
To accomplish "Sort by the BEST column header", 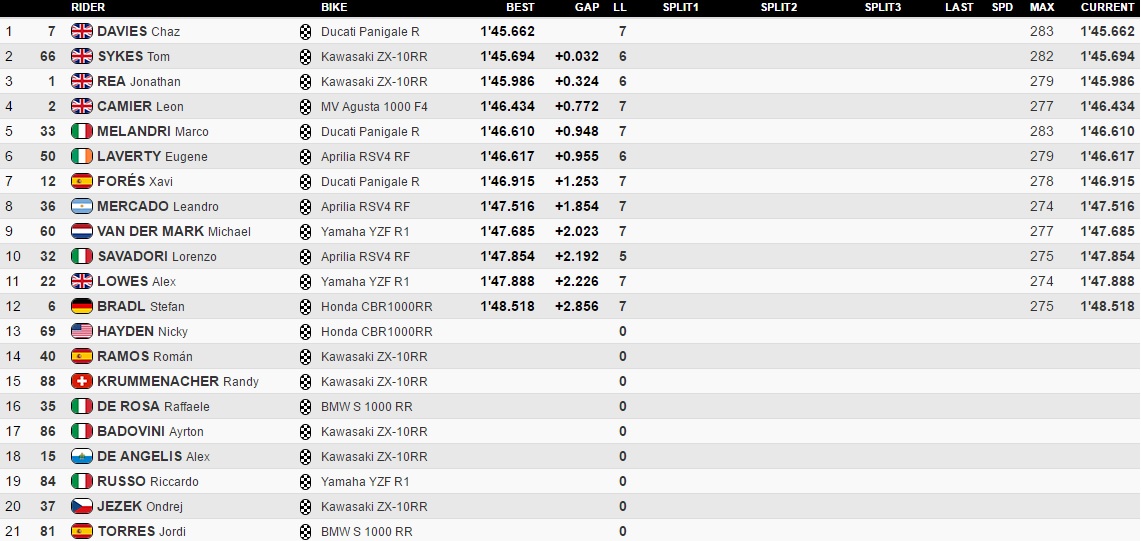I will [x=520, y=7].
